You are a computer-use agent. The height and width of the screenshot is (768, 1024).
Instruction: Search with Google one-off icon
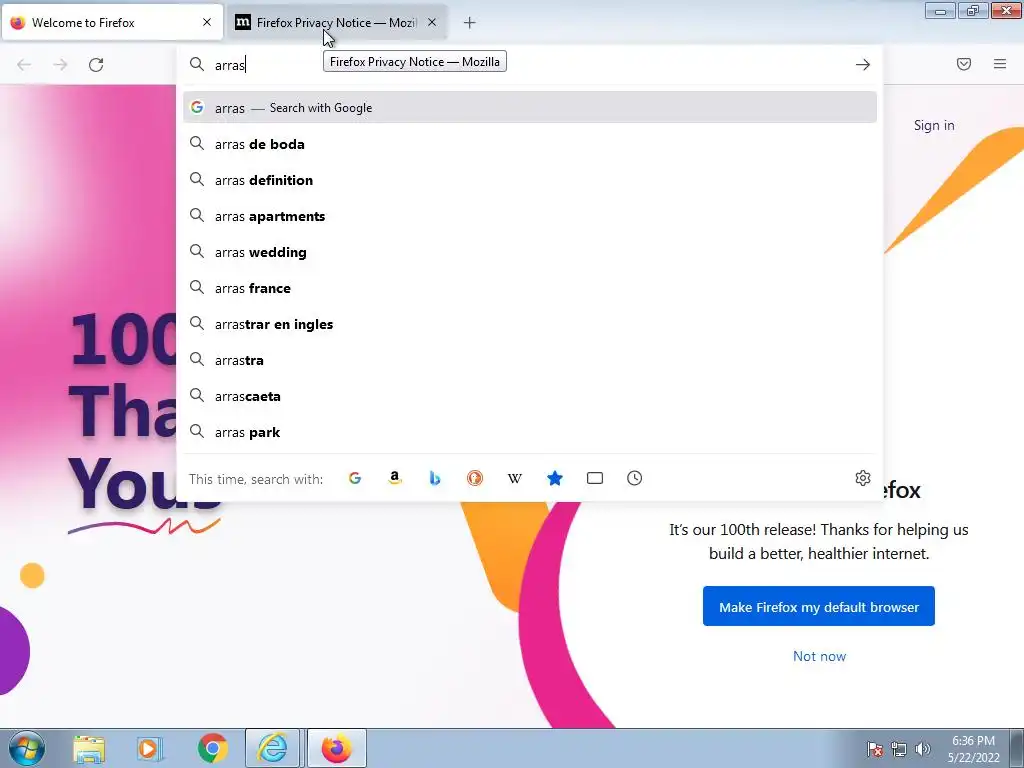click(x=355, y=478)
